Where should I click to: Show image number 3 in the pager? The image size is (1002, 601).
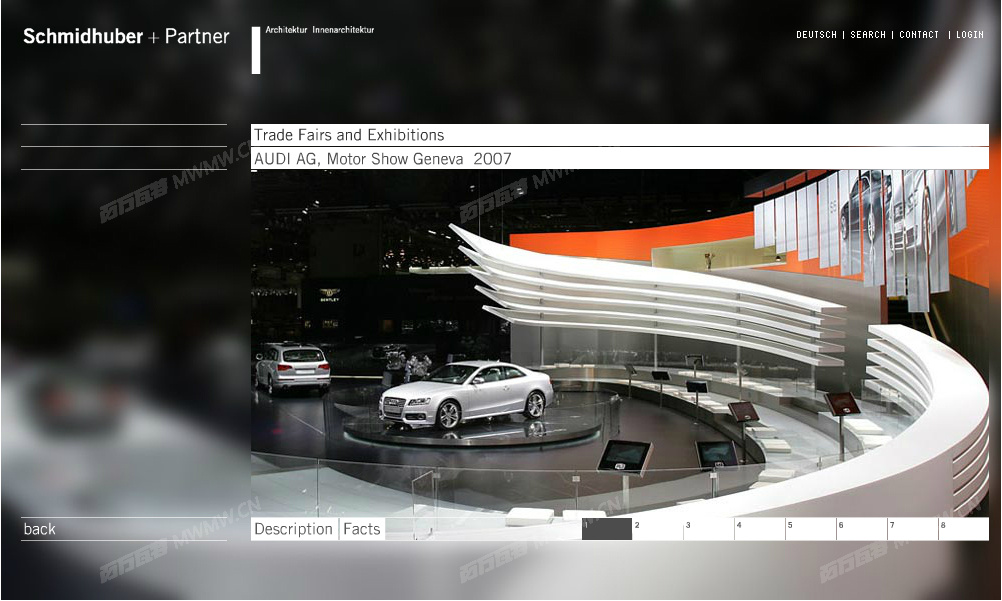(x=709, y=529)
